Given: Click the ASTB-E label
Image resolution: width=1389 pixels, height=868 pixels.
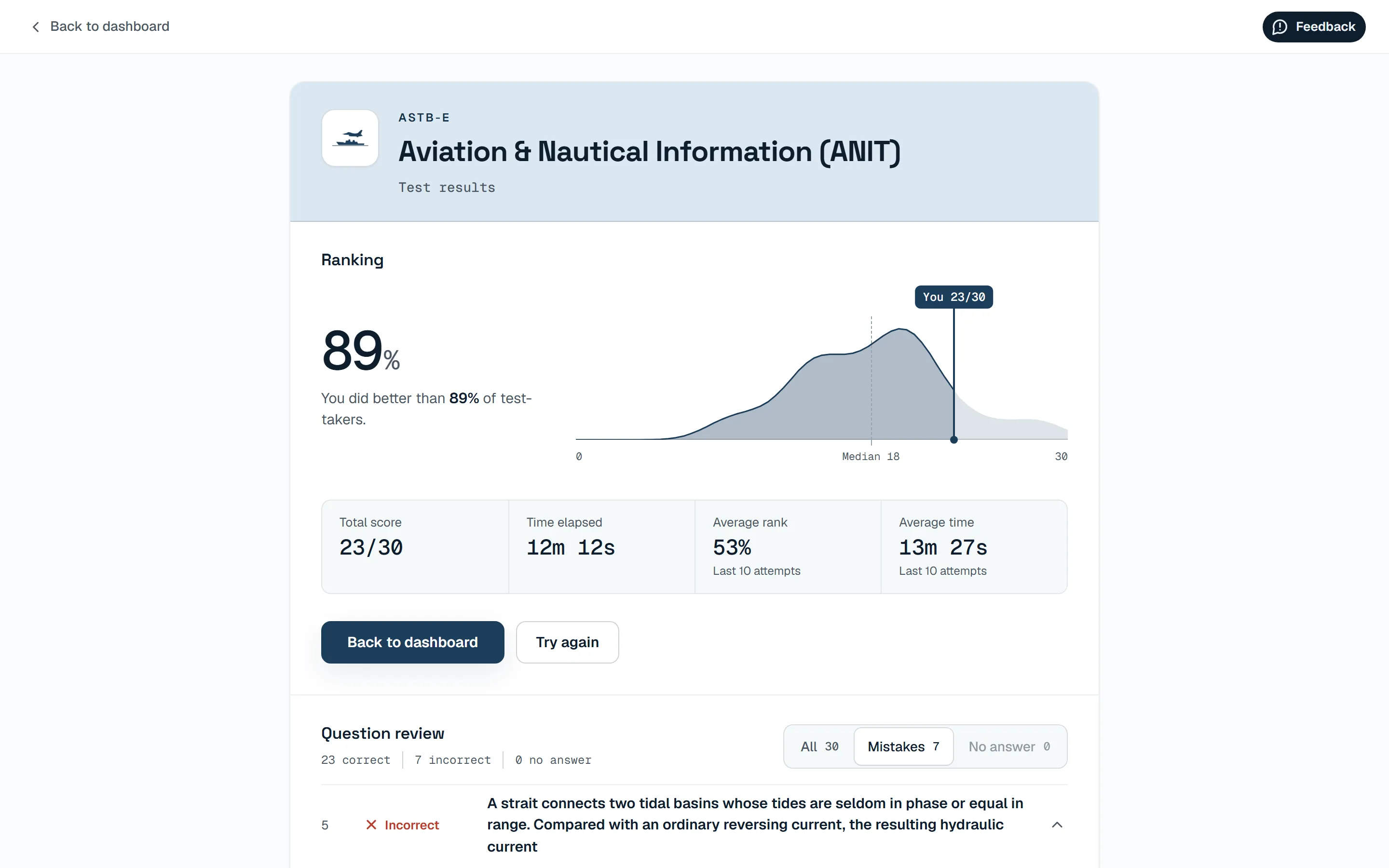Looking at the screenshot, I should 424,118.
